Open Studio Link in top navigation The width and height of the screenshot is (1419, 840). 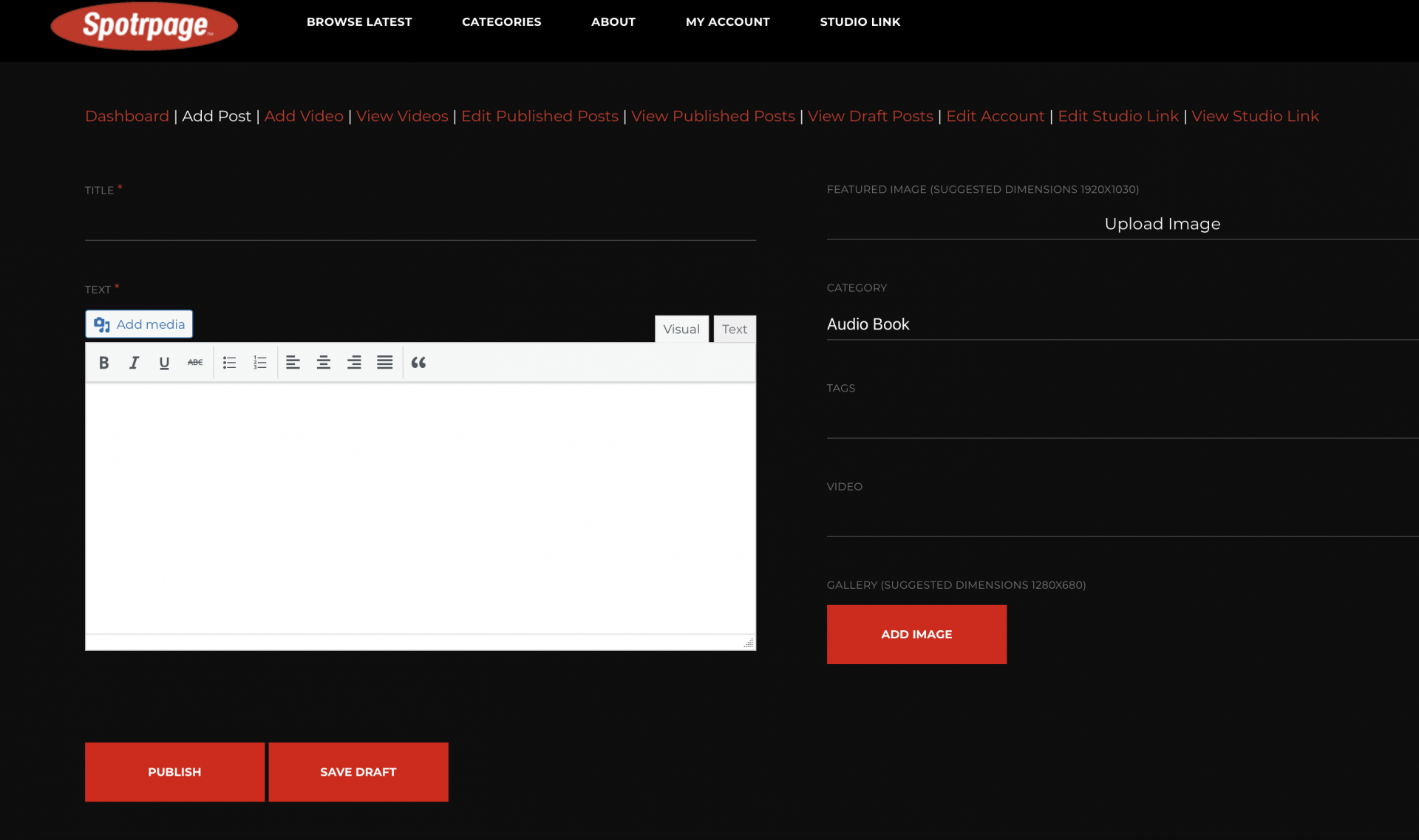click(860, 22)
